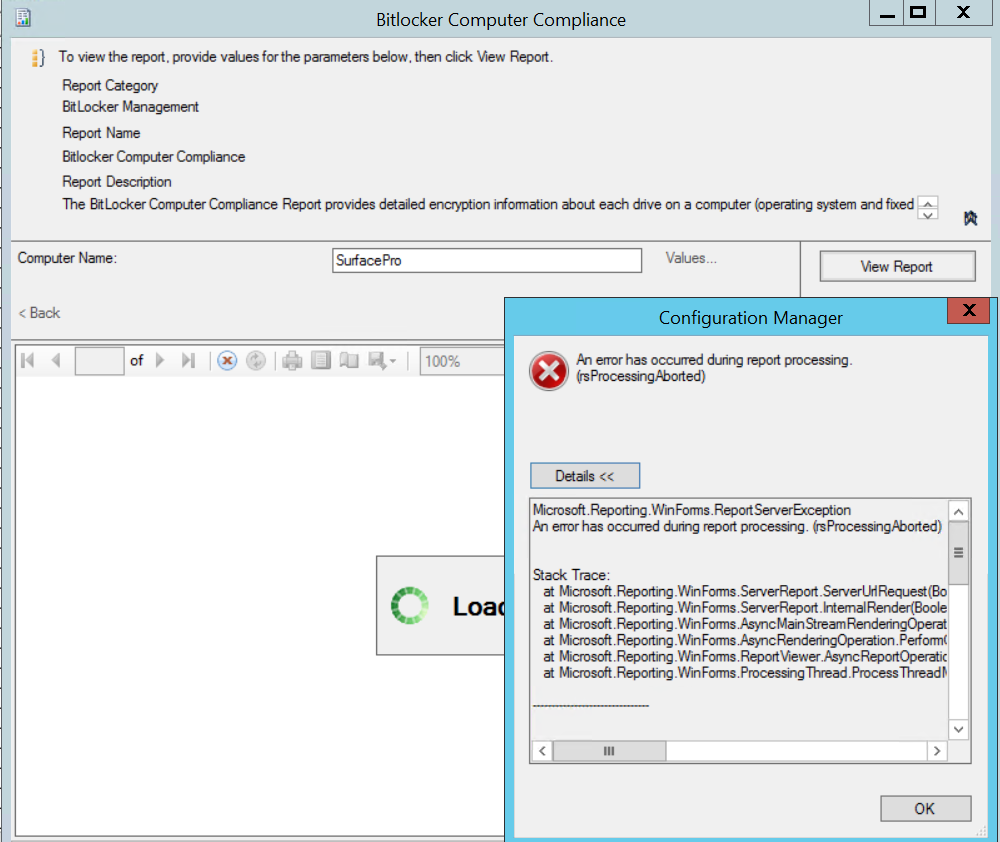Click the current page number field

(99, 361)
